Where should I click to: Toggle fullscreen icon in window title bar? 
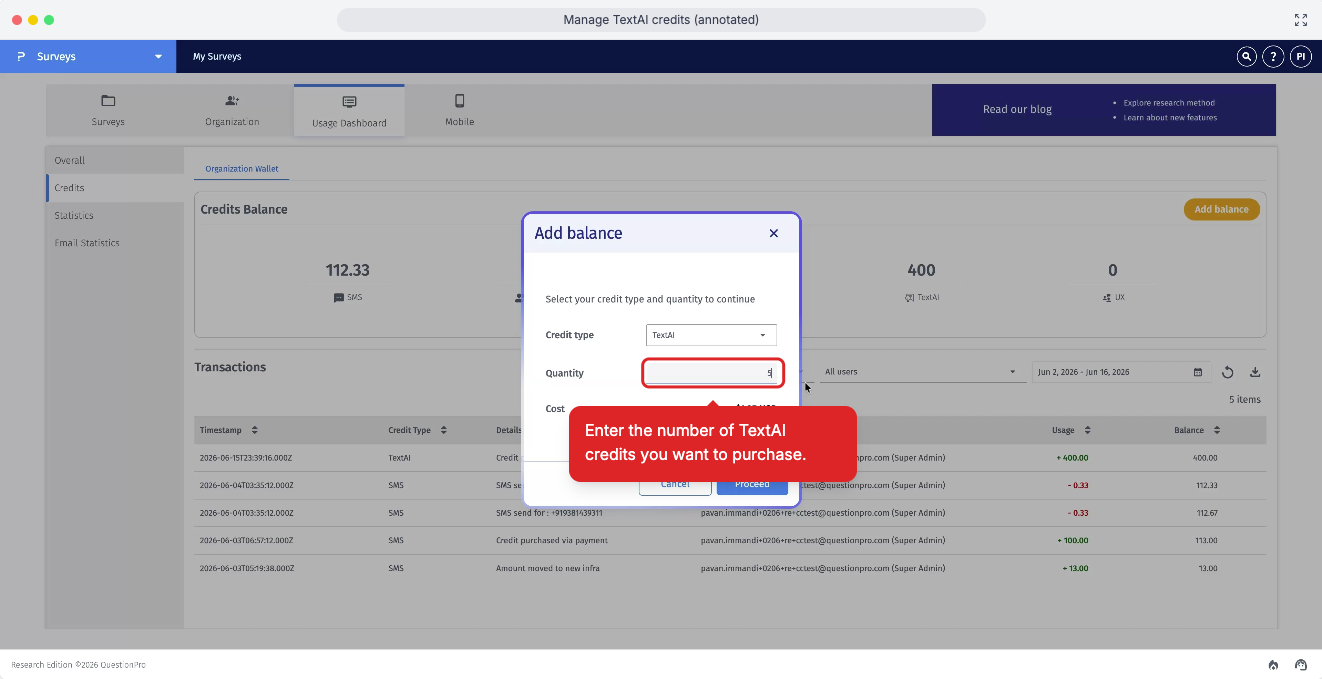pyautogui.click(x=1301, y=20)
